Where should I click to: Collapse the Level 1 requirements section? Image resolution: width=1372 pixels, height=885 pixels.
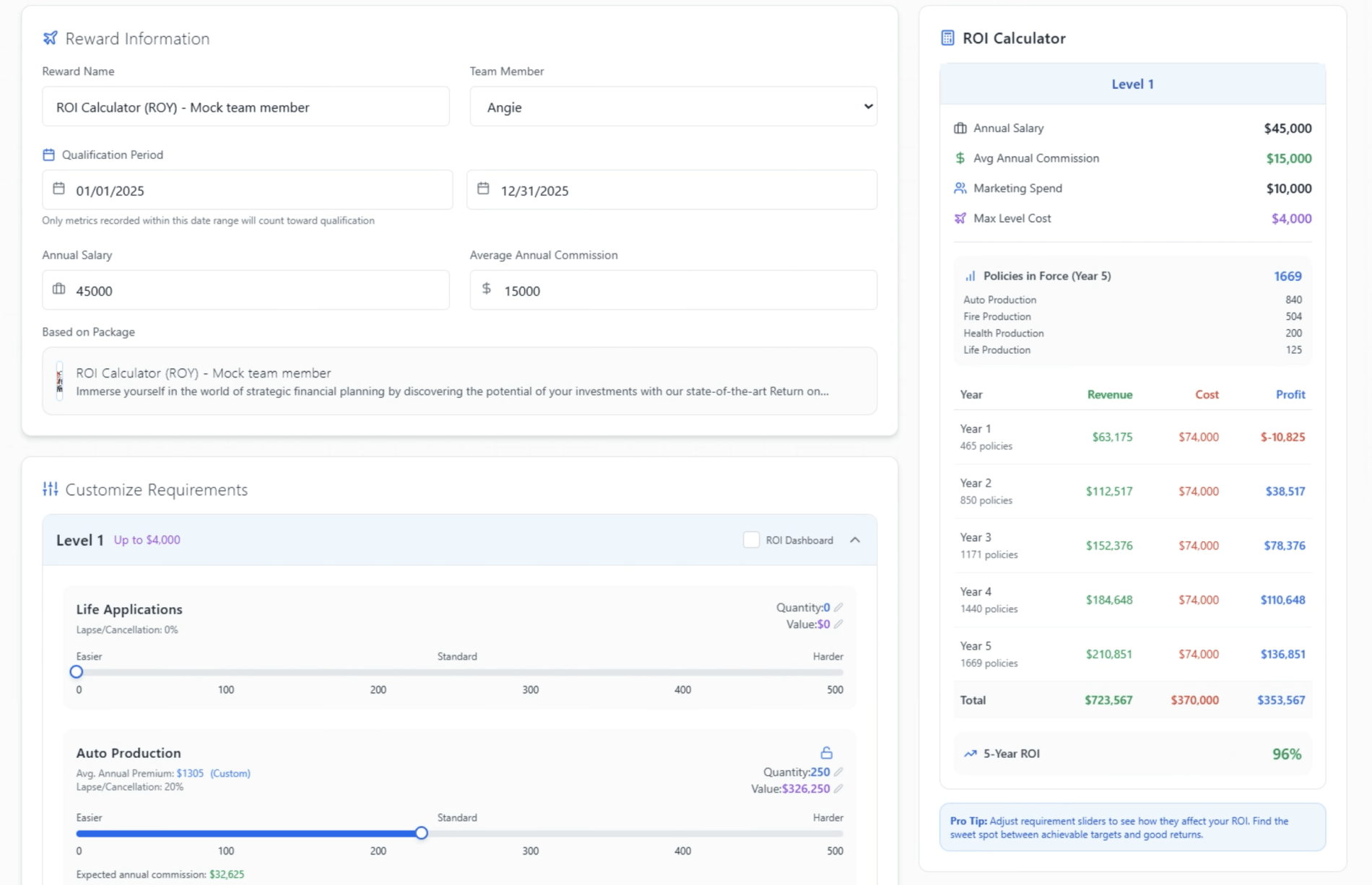(x=856, y=539)
